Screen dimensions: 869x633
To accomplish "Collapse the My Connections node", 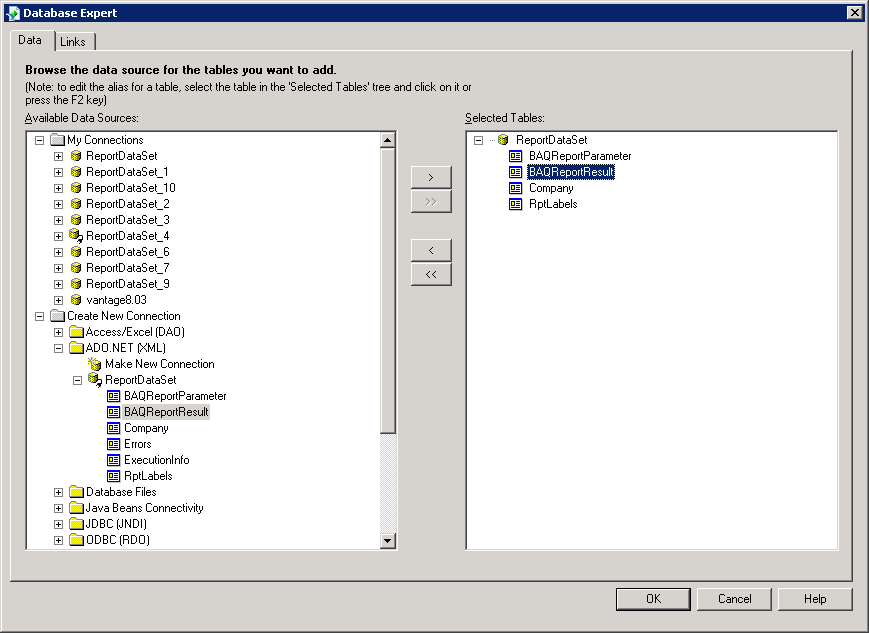I will tap(39, 140).
